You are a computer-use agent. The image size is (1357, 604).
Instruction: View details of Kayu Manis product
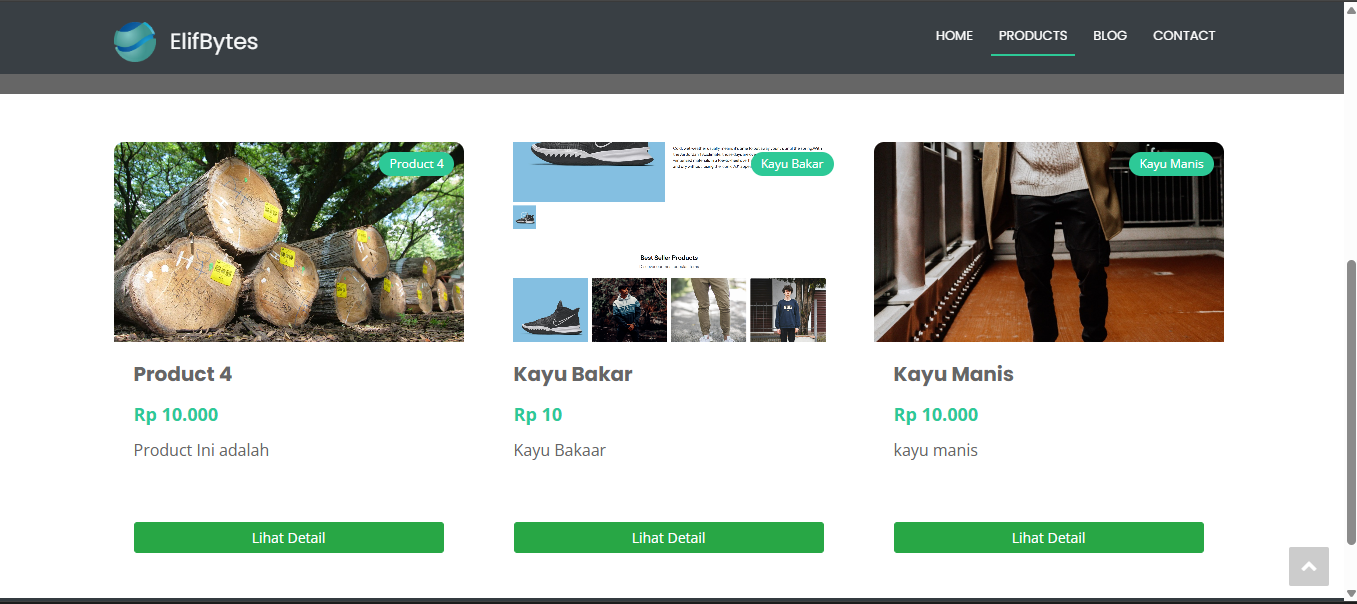click(x=1048, y=538)
